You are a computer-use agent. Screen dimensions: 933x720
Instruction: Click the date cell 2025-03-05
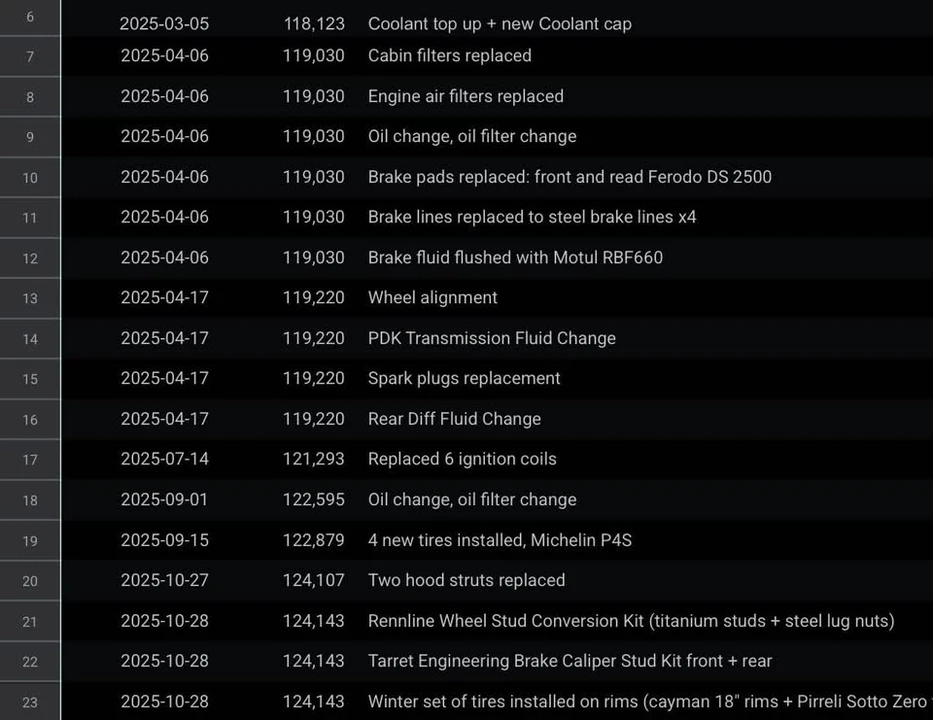[x=164, y=24]
